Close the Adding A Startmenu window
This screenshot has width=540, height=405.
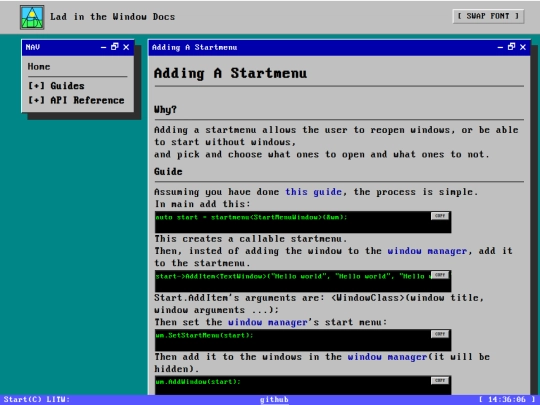(x=523, y=47)
